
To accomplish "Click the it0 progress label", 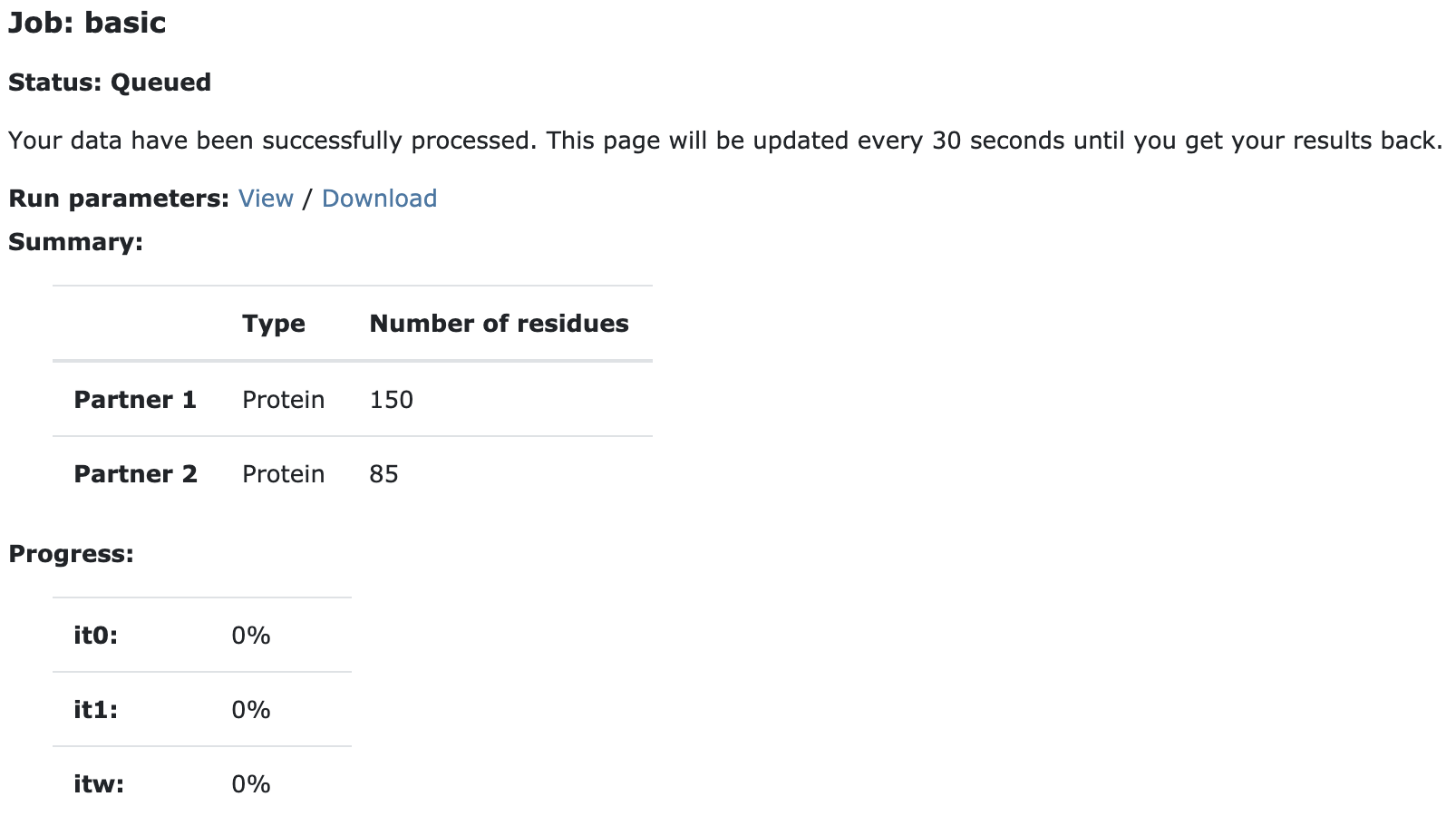I will pos(96,636).
